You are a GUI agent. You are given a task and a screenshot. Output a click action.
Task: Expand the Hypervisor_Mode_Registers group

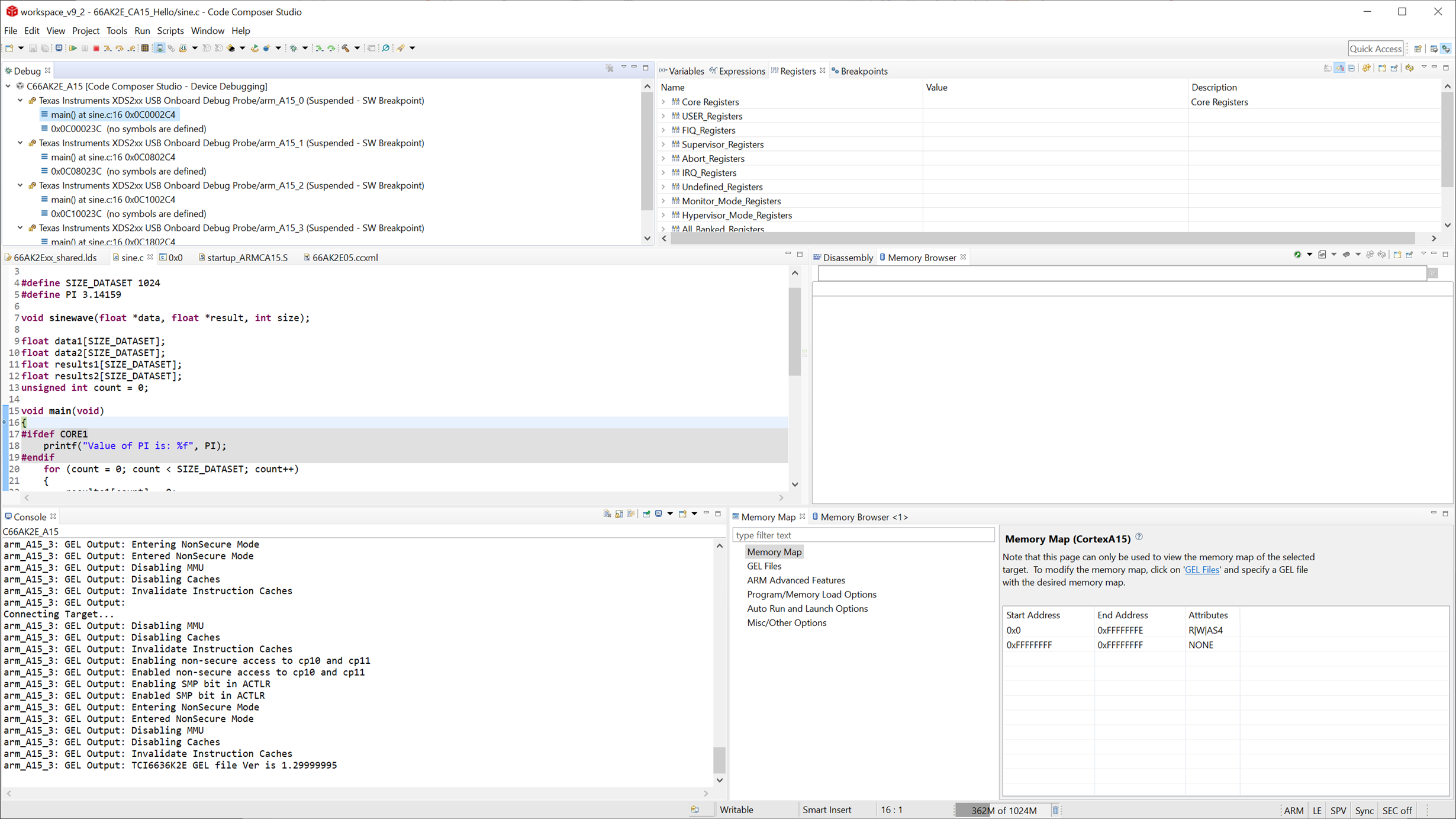[x=663, y=215]
